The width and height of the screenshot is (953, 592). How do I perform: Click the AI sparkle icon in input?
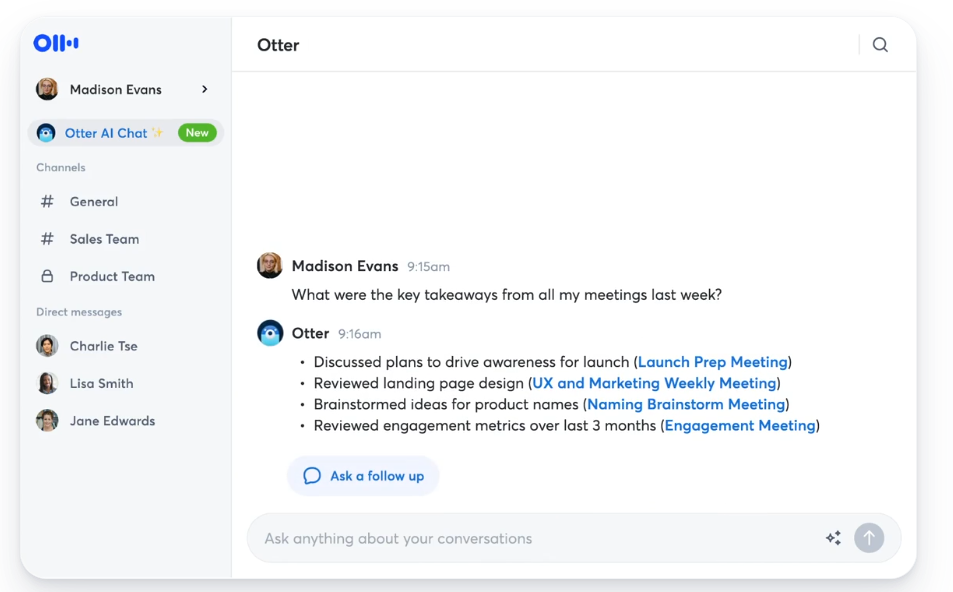(x=833, y=538)
